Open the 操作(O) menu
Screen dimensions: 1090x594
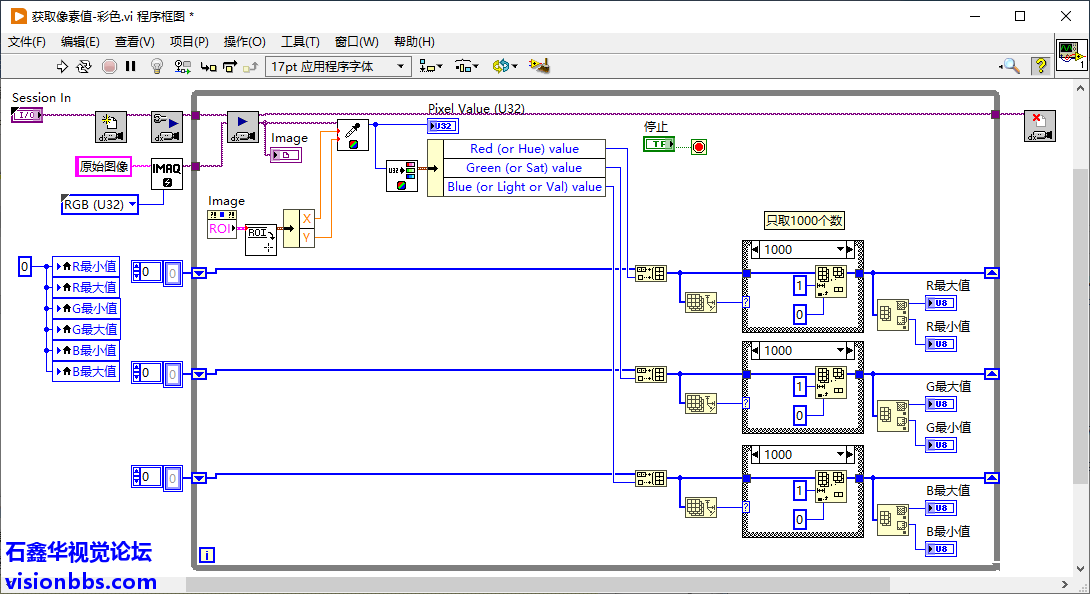(245, 42)
